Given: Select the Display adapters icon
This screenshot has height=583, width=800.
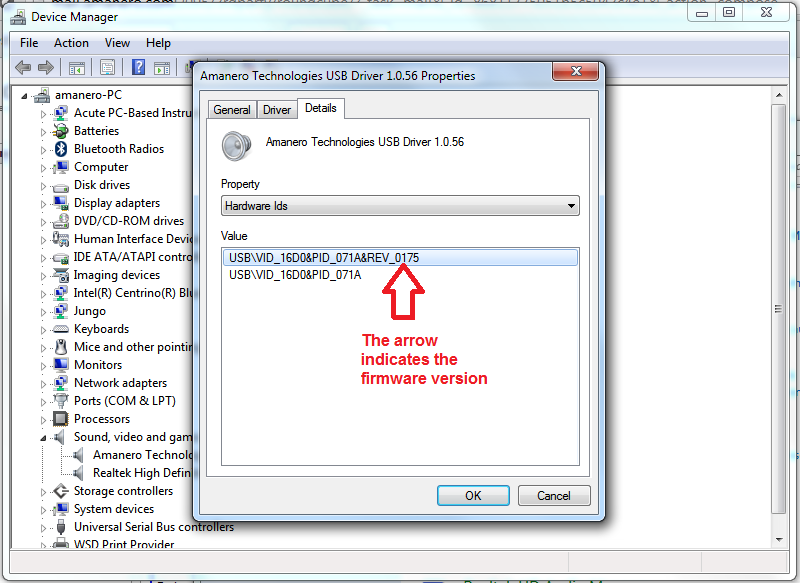Looking at the screenshot, I should click(61, 203).
